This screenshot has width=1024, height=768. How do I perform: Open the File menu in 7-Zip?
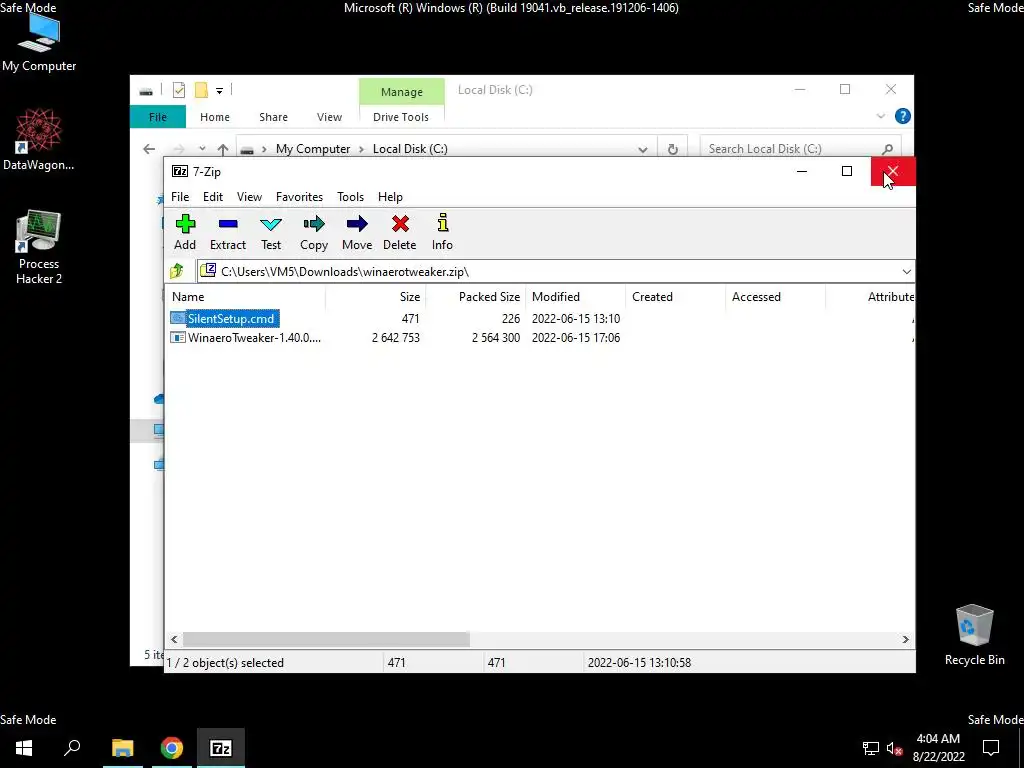click(x=180, y=197)
